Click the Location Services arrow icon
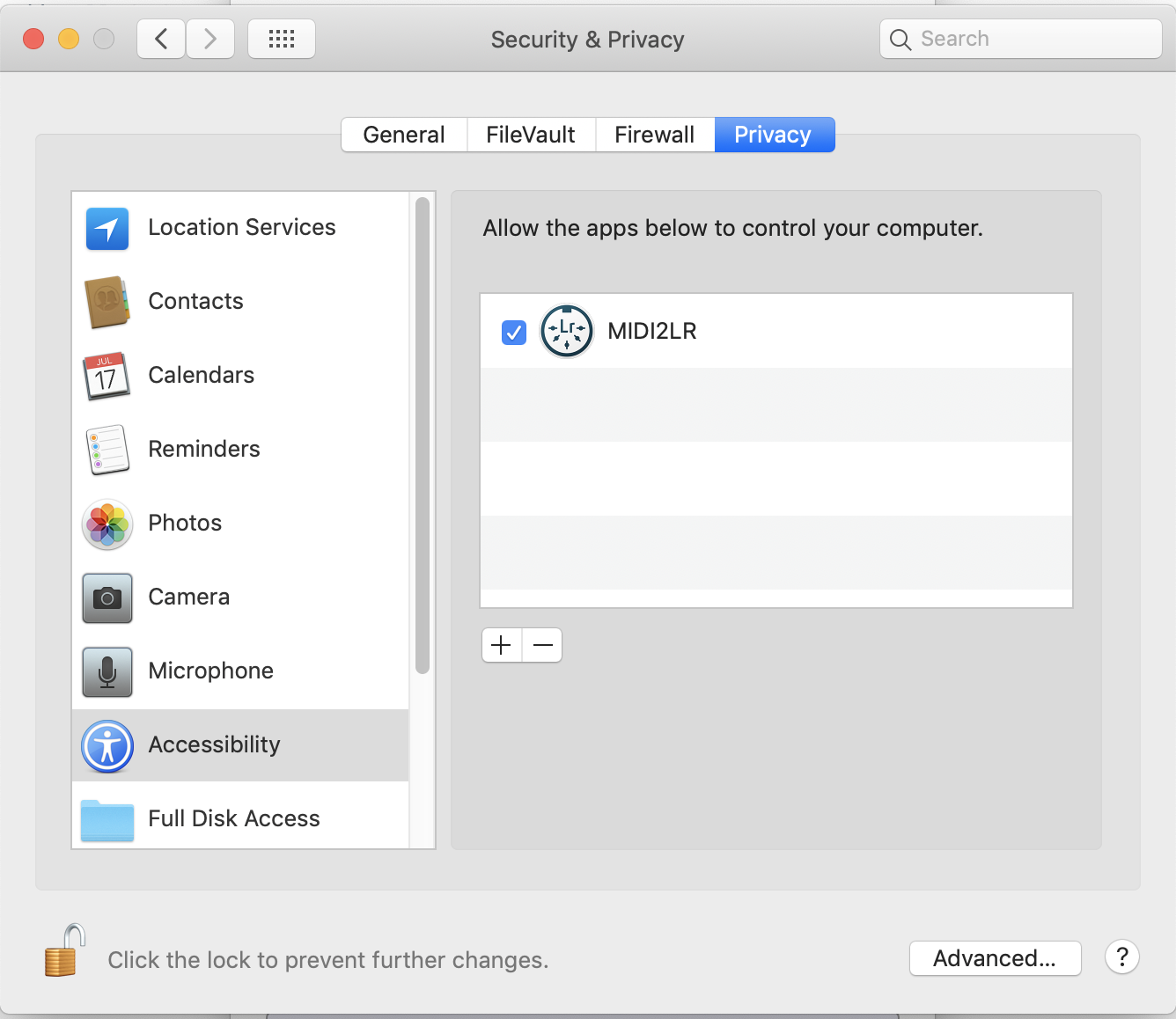Viewport: 1176px width, 1019px height. coord(107,229)
